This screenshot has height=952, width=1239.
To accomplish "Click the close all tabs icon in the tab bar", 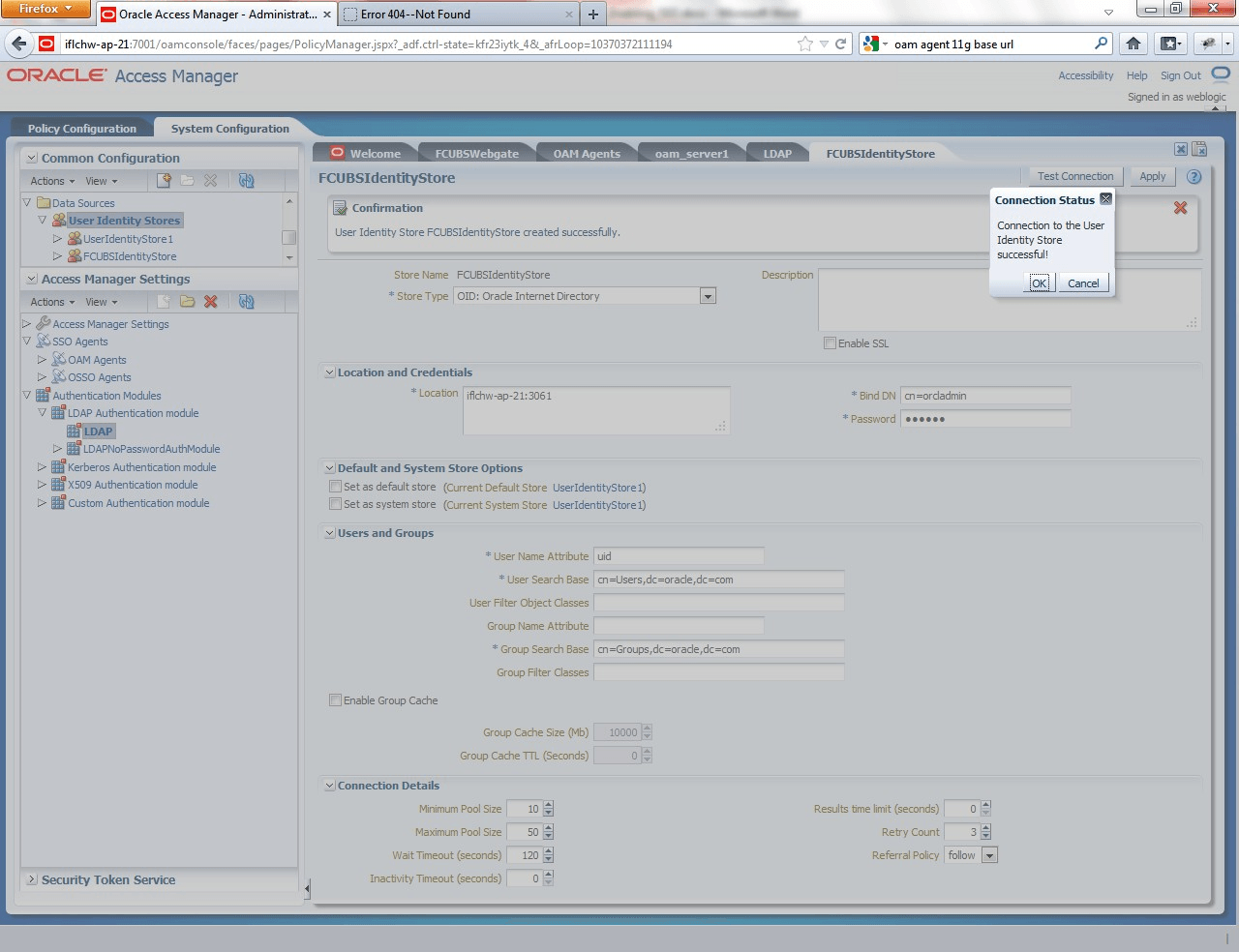I will (x=1199, y=149).
